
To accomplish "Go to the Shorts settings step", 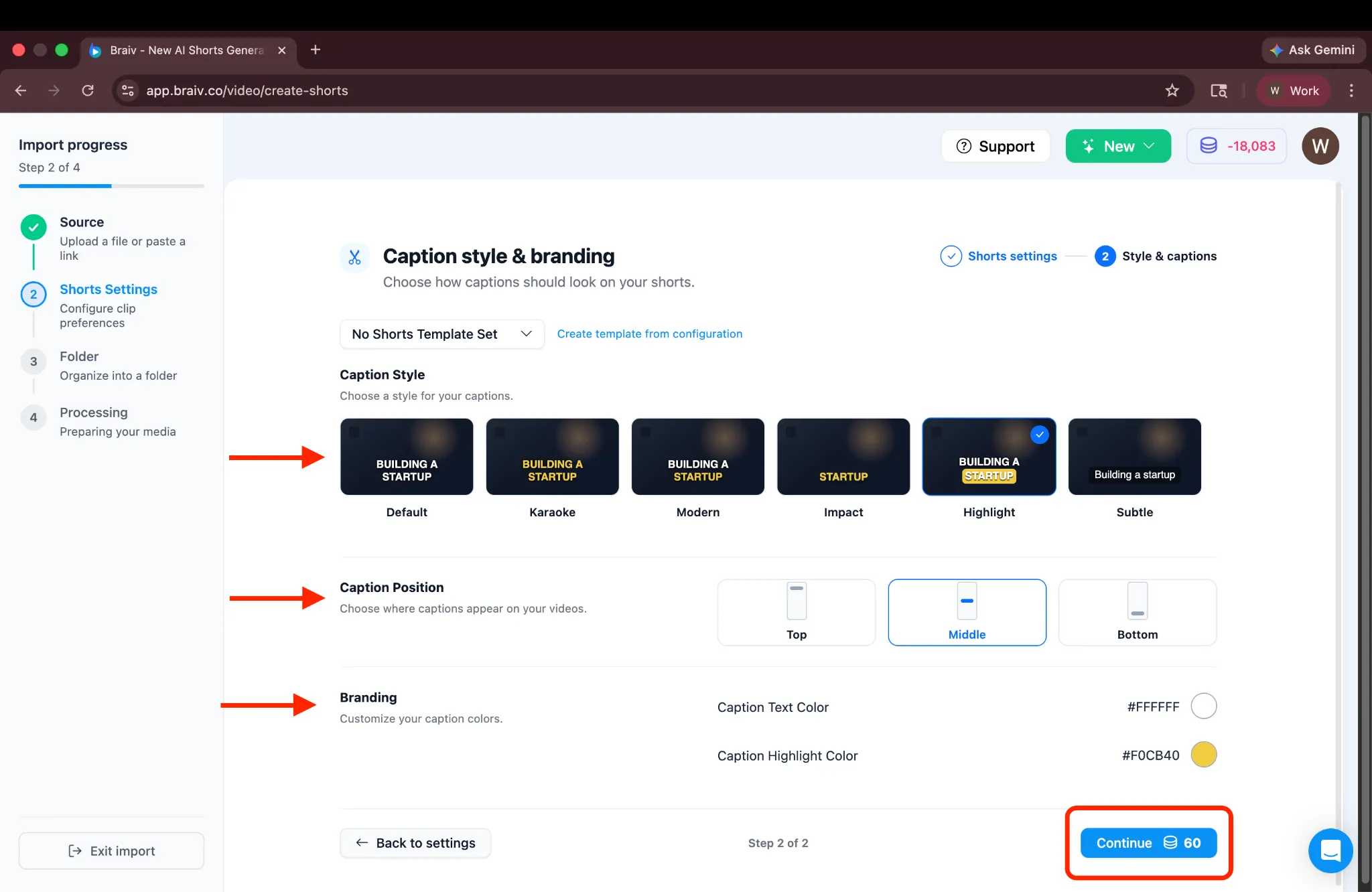I will [998, 256].
